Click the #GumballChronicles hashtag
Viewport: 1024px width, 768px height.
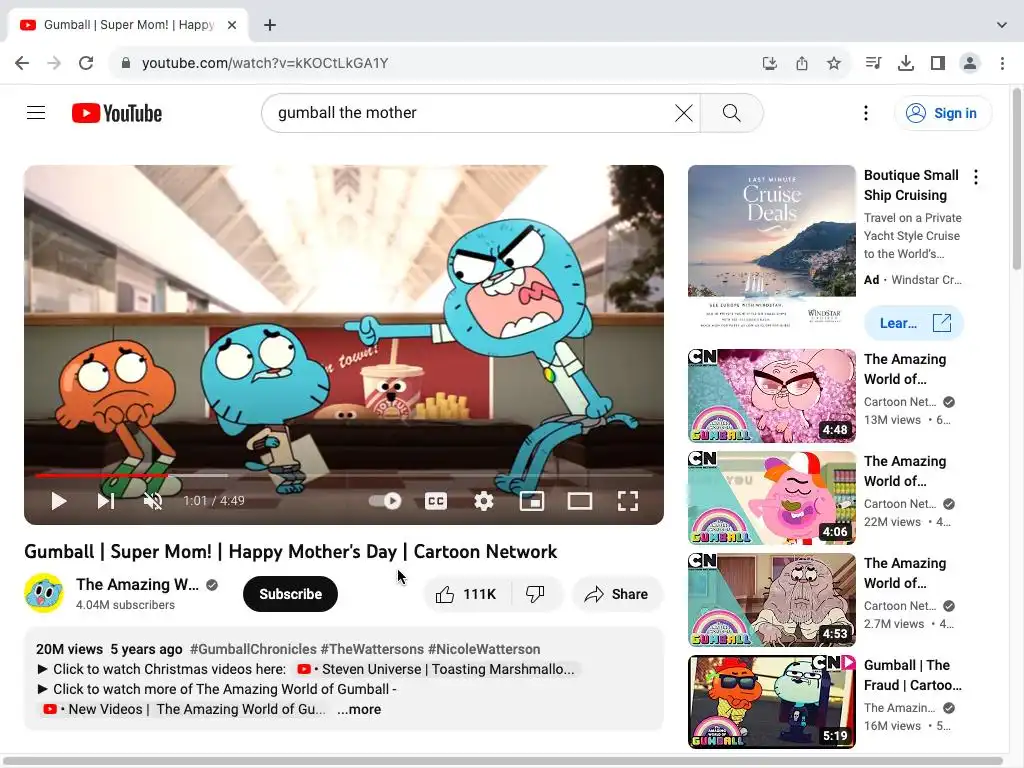(x=253, y=649)
